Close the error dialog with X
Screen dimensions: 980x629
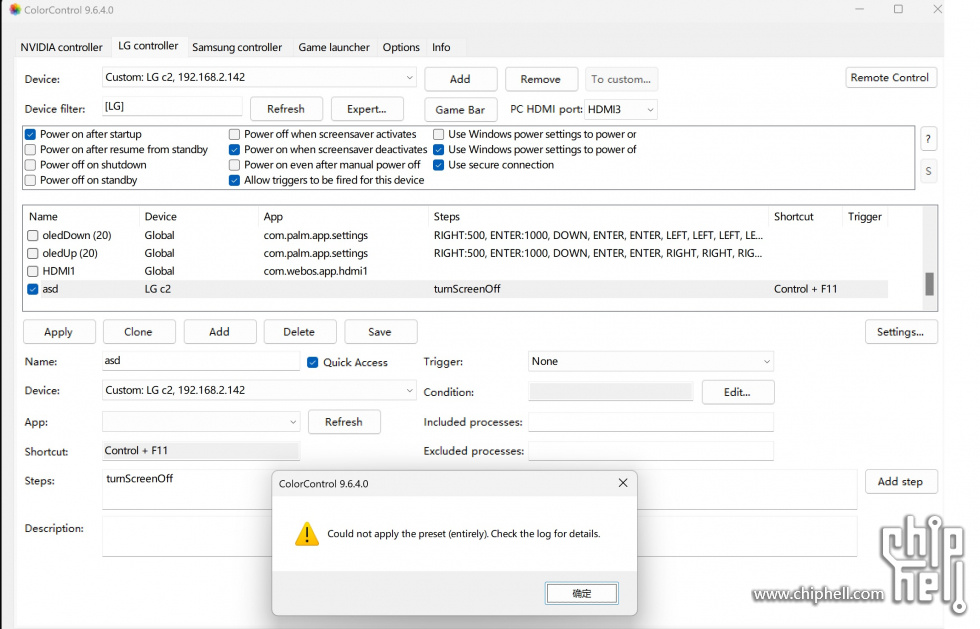click(622, 483)
